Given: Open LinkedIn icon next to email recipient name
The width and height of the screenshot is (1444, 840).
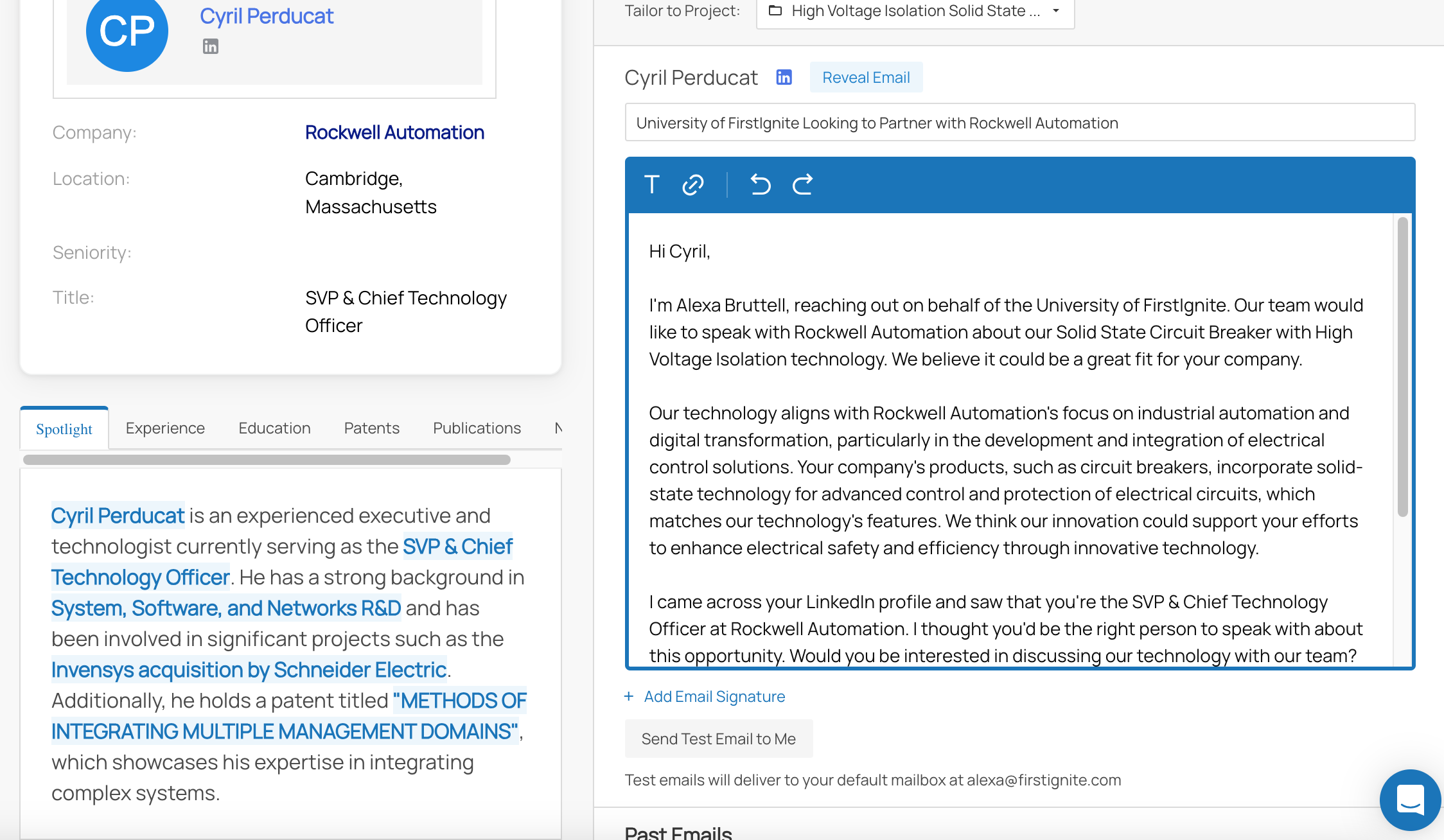Looking at the screenshot, I should point(784,78).
